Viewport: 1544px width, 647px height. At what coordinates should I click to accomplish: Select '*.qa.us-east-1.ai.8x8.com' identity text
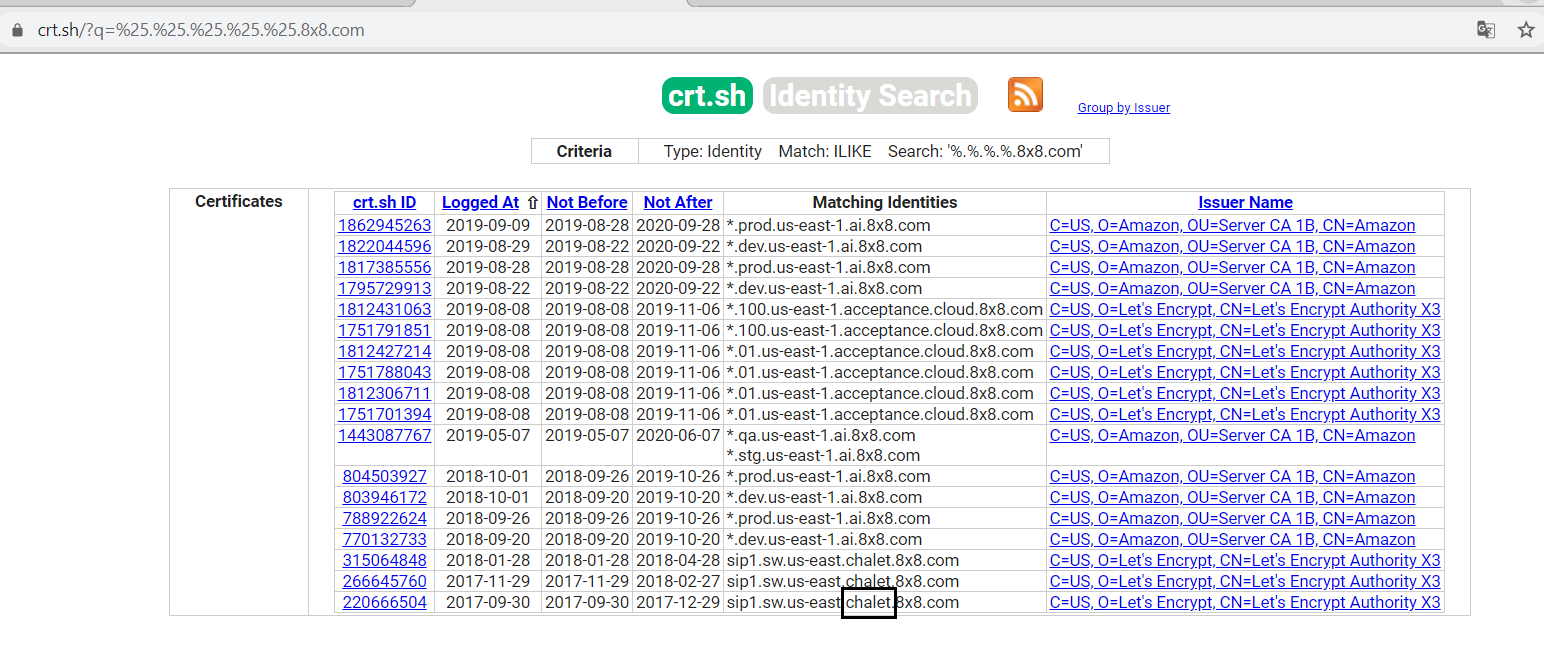click(x=821, y=435)
